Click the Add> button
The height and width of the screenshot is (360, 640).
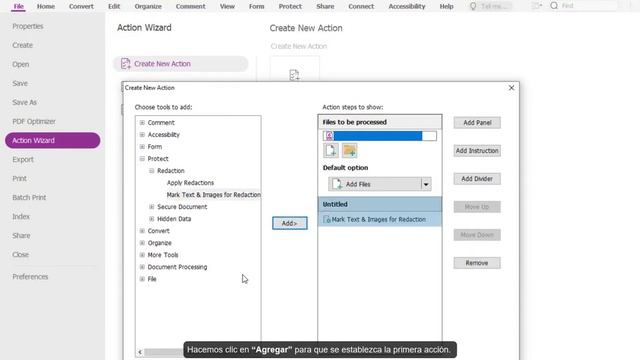tap(290, 223)
